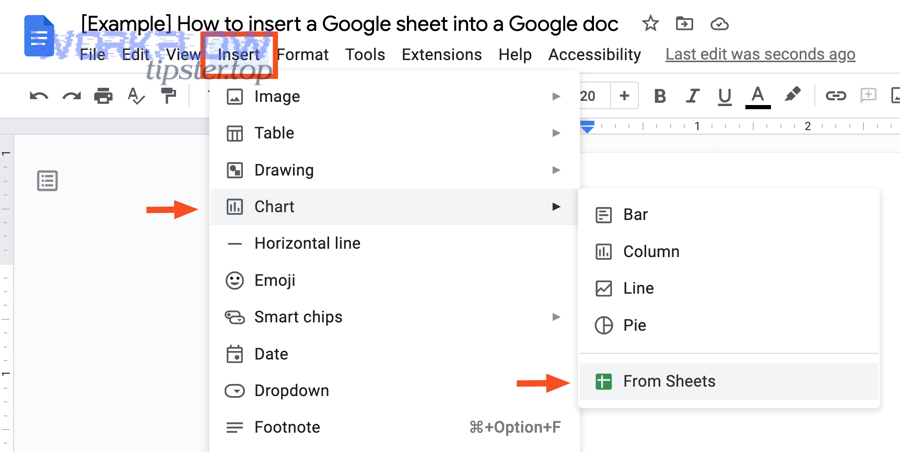
Task: Choose From Sheets chart option
Action: point(729,381)
